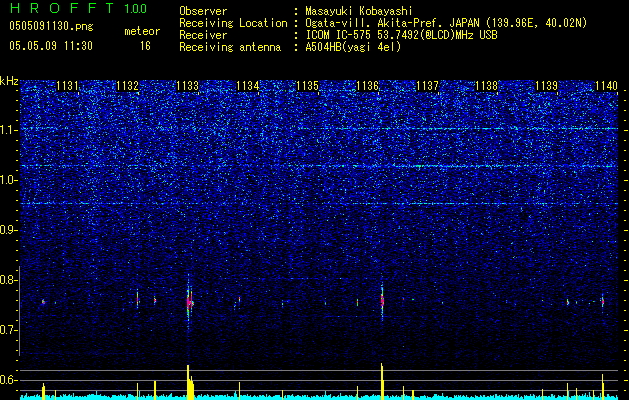This screenshot has height=400, width=629.
Task: Click the 1137 time marker
Action: pyautogui.click(x=427, y=86)
